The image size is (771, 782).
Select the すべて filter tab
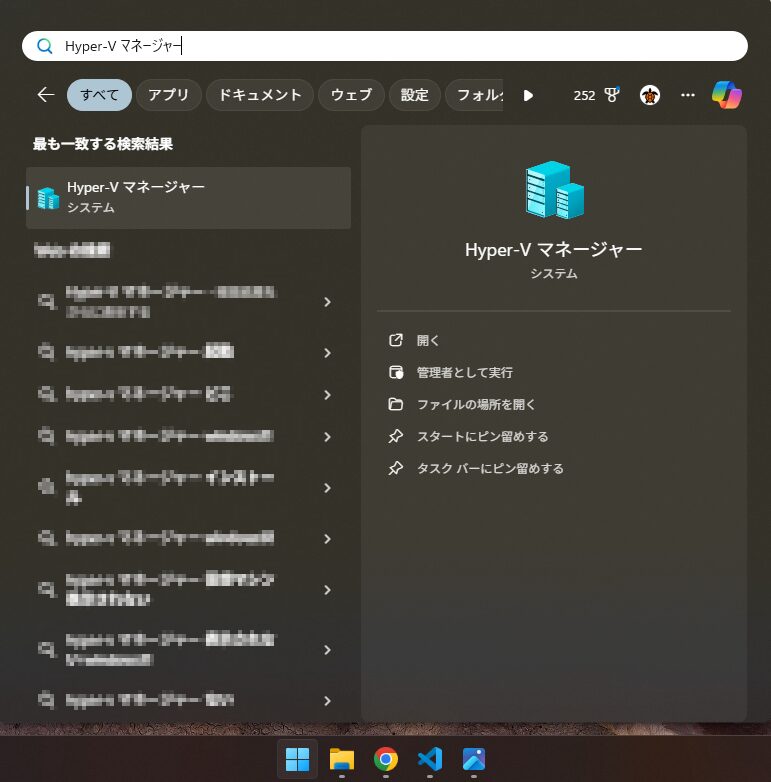[x=99, y=95]
